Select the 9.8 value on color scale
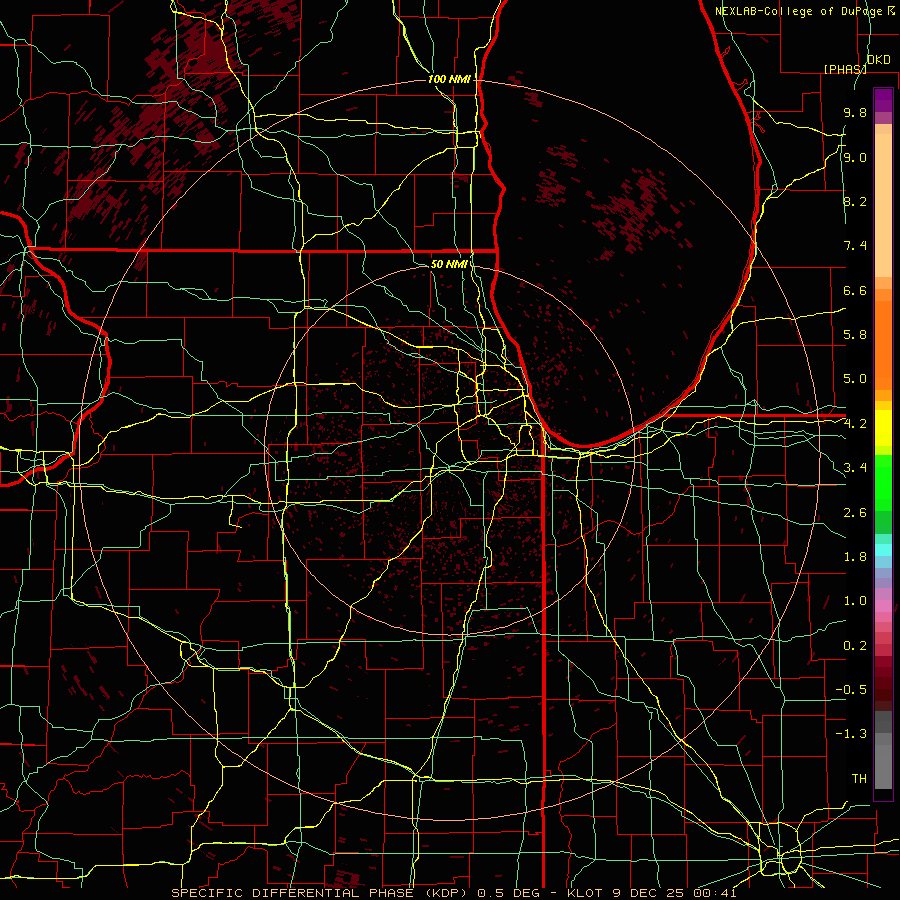The width and height of the screenshot is (900, 900). pyautogui.click(x=855, y=112)
